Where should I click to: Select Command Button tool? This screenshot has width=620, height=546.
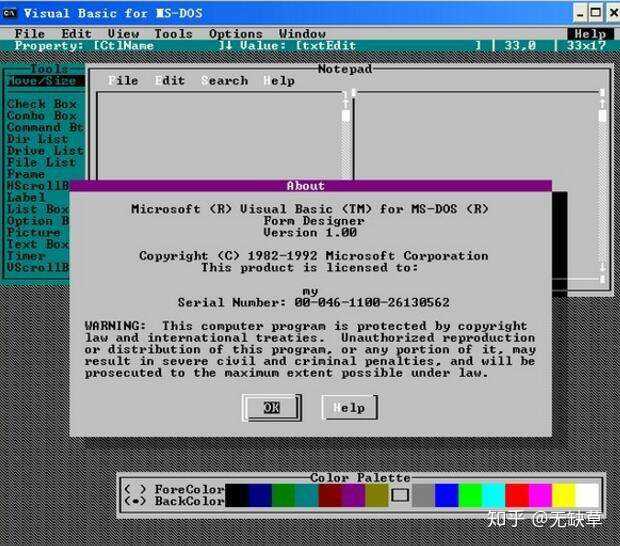pos(45,127)
